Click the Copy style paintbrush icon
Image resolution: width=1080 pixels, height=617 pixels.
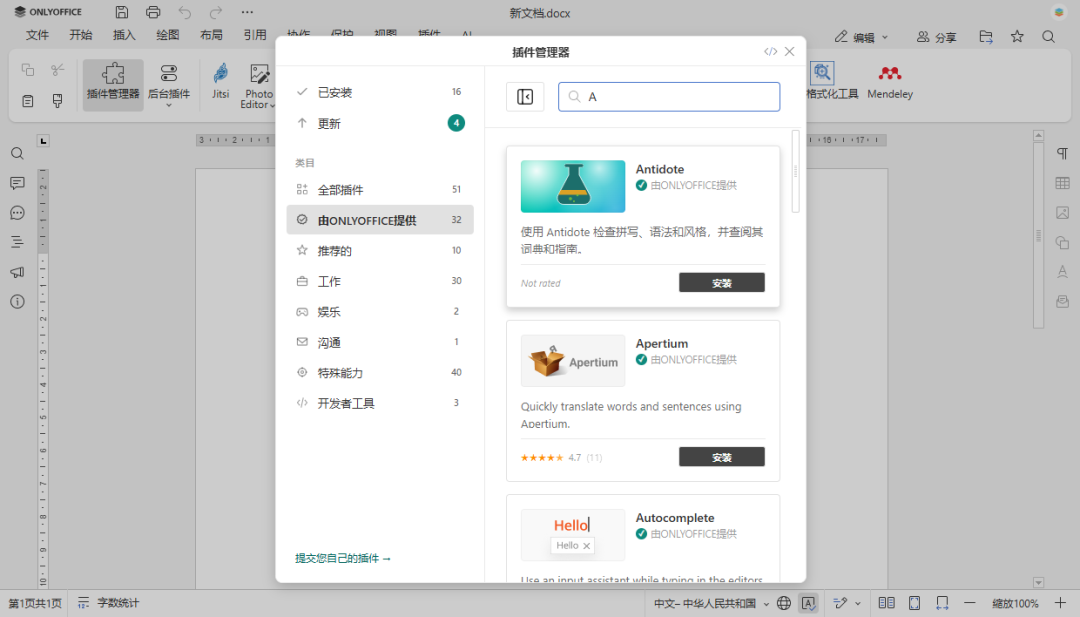tap(58, 101)
